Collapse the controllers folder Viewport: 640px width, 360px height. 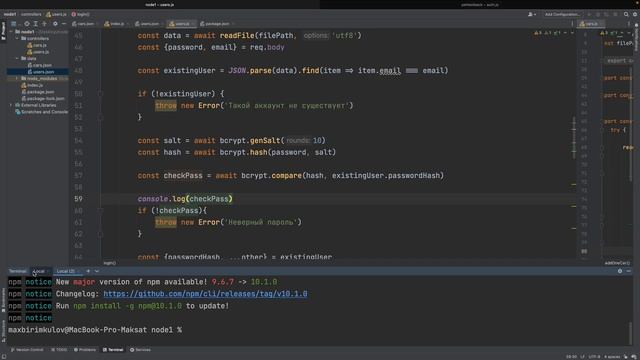[x=17, y=38]
